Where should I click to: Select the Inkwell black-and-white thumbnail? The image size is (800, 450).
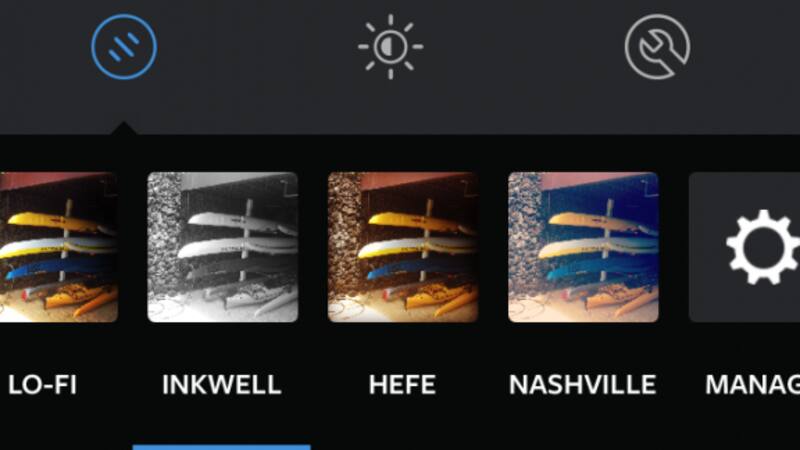(x=222, y=247)
